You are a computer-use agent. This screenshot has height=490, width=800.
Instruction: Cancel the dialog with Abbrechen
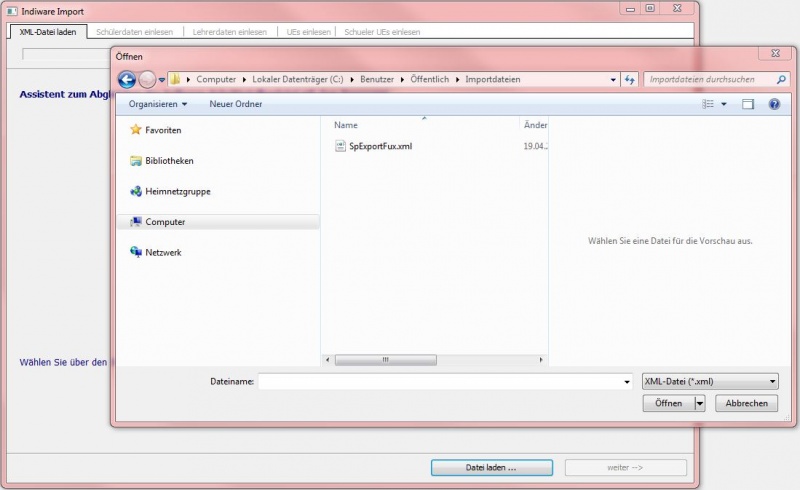coord(746,403)
